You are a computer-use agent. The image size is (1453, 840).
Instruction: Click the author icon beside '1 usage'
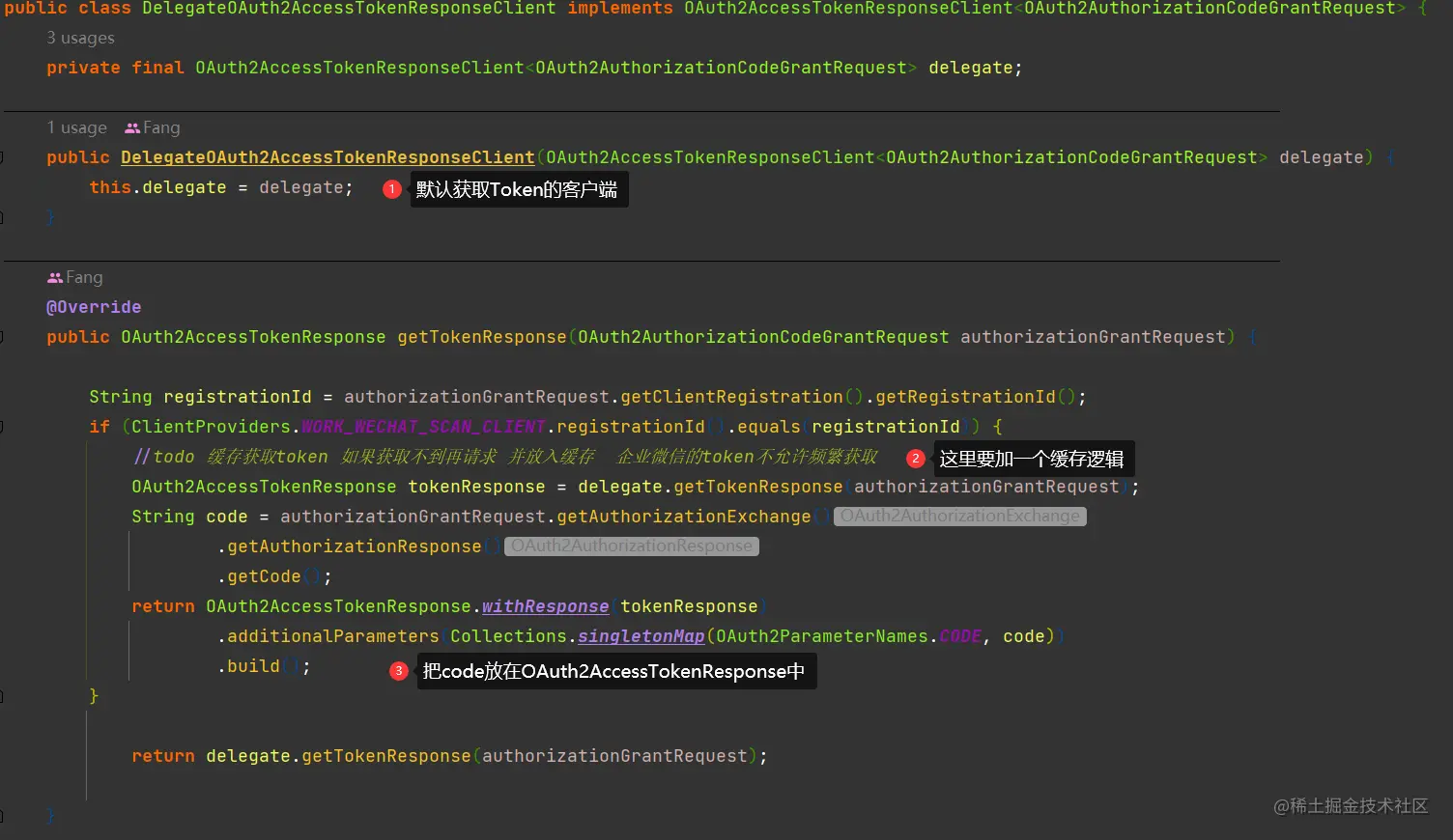[x=132, y=127]
